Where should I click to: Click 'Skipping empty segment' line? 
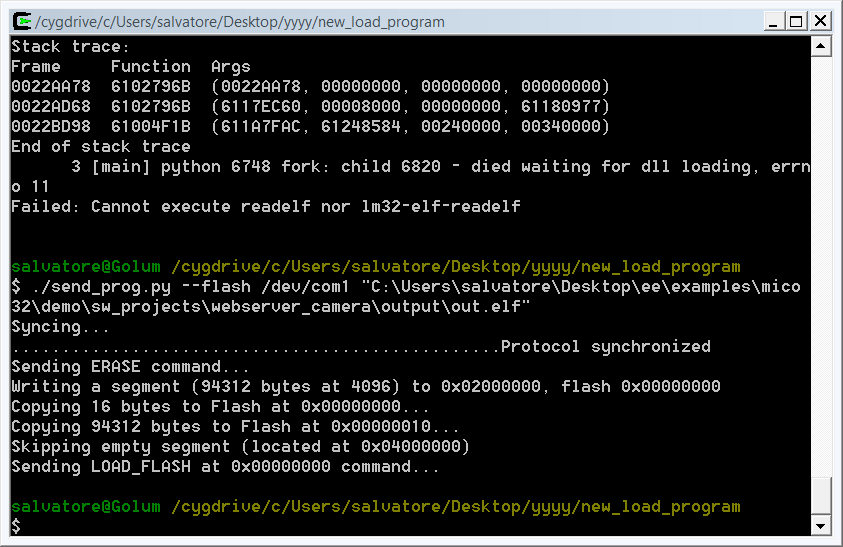(x=240, y=446)
